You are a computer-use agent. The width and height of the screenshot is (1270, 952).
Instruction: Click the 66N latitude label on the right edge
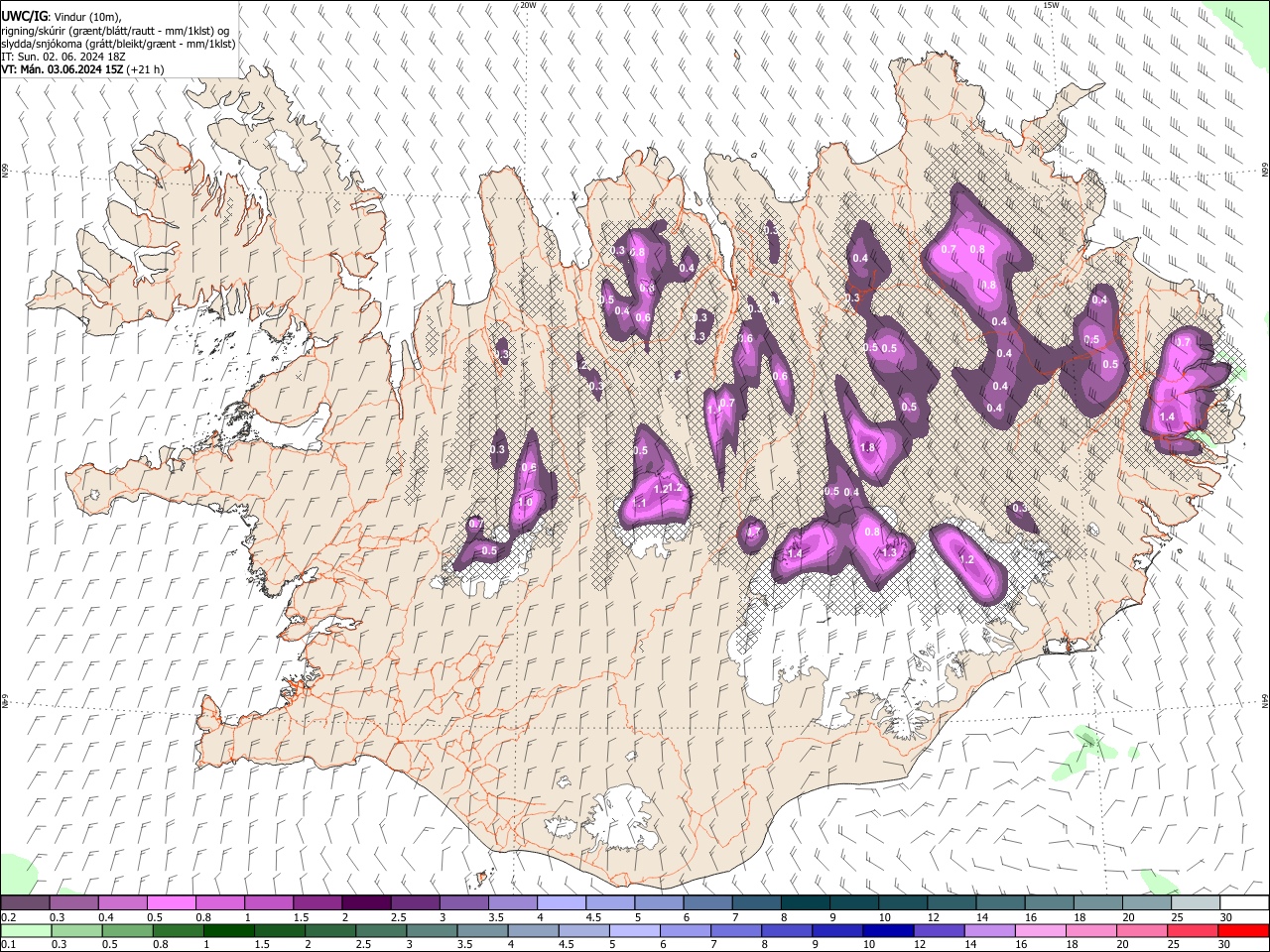click(1265, 171)
